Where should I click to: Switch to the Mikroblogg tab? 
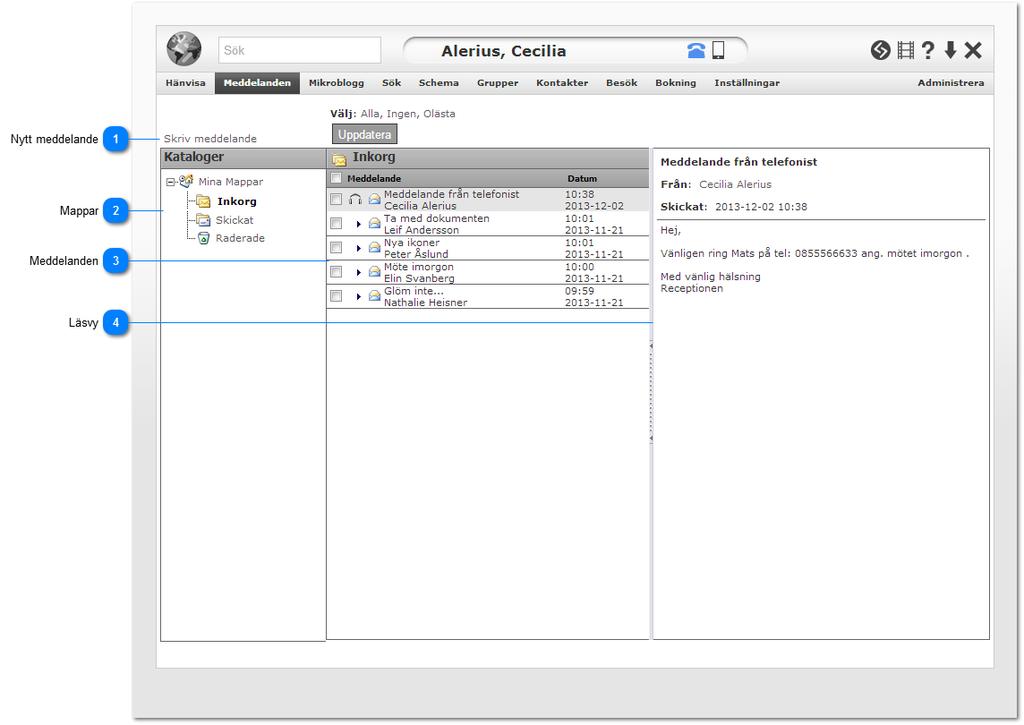[x=336, y=83]
